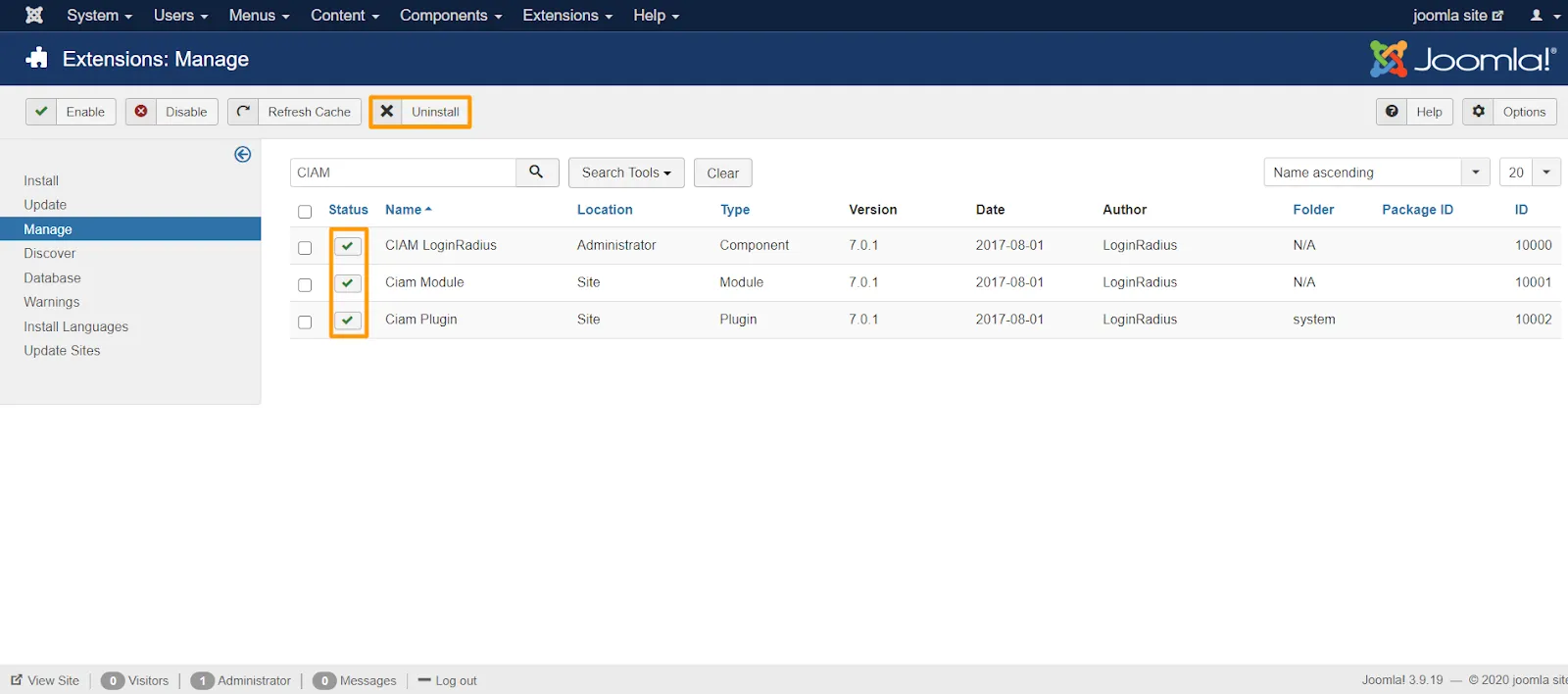Go to Update in the sidebar
The height and width of the screenshot is (694, 1568).
[x=45, y=205]
